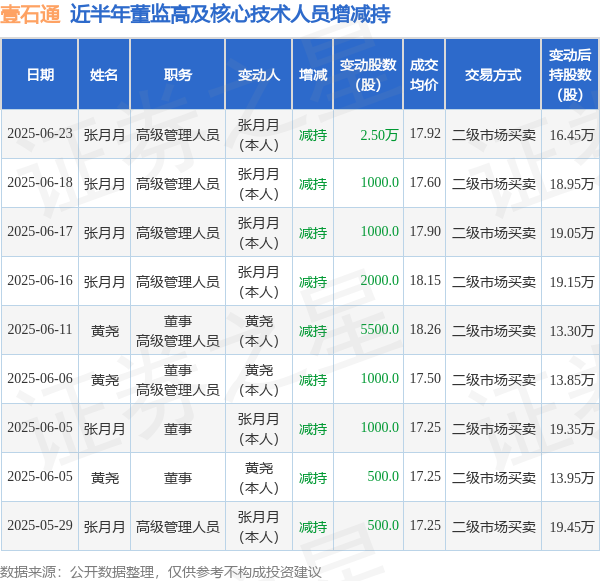Click the 变动人 column header
The image size is (600, 581).
pyautogui.click(x=259, y=75)
